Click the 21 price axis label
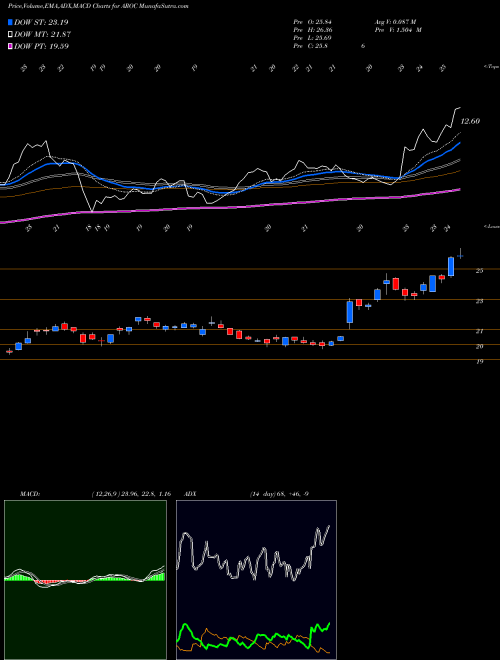Screen dimensions: 500x660 (x=479, y=331)
